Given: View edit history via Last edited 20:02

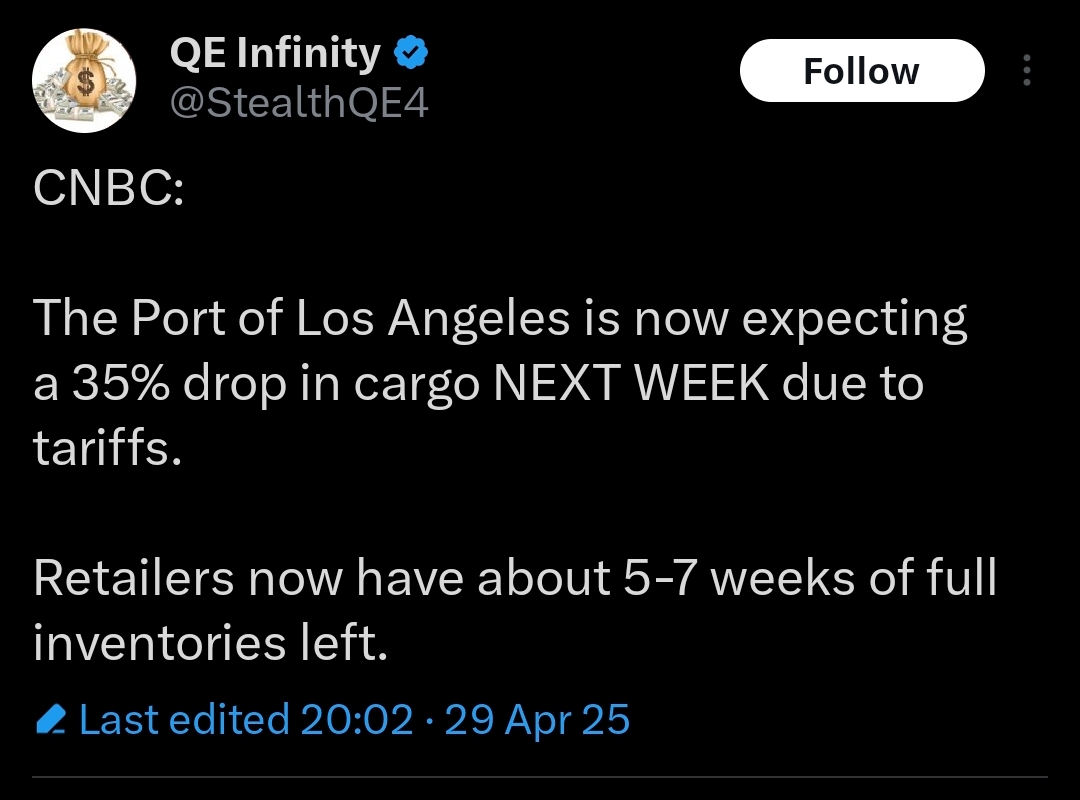Looking at the screenshot, I should (x=247, y=719).
